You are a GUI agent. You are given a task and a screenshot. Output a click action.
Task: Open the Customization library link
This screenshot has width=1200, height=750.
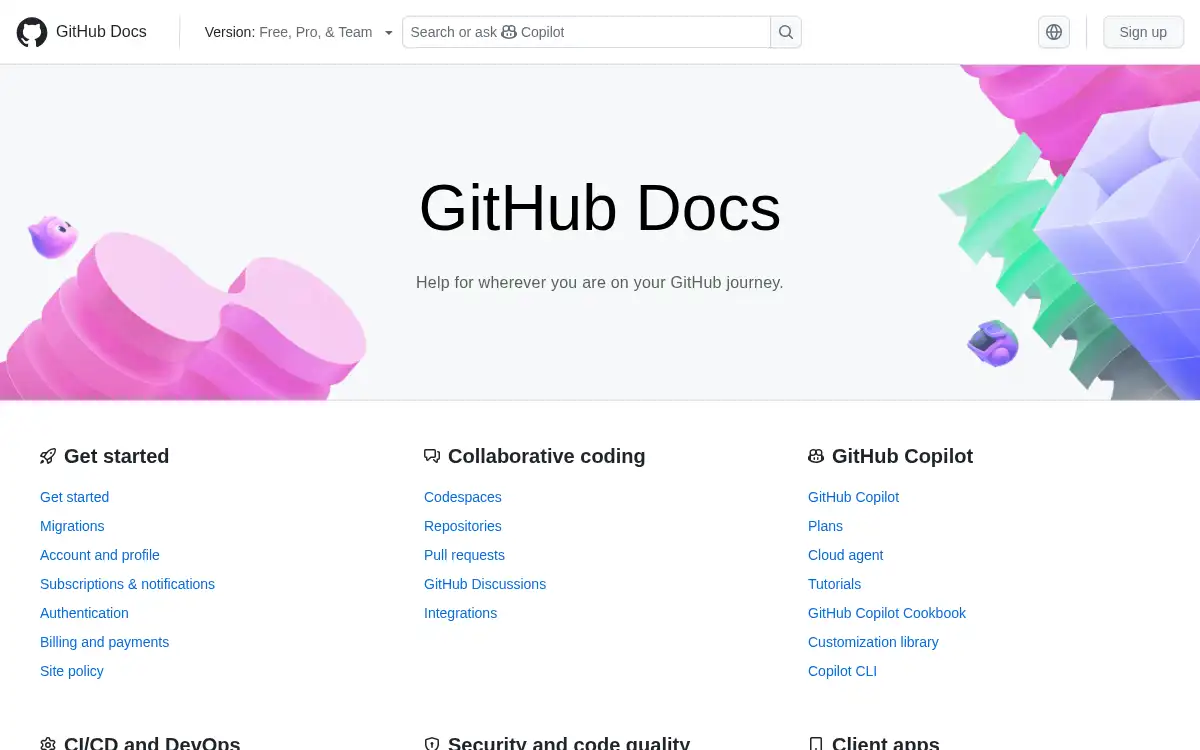point(873,642)
